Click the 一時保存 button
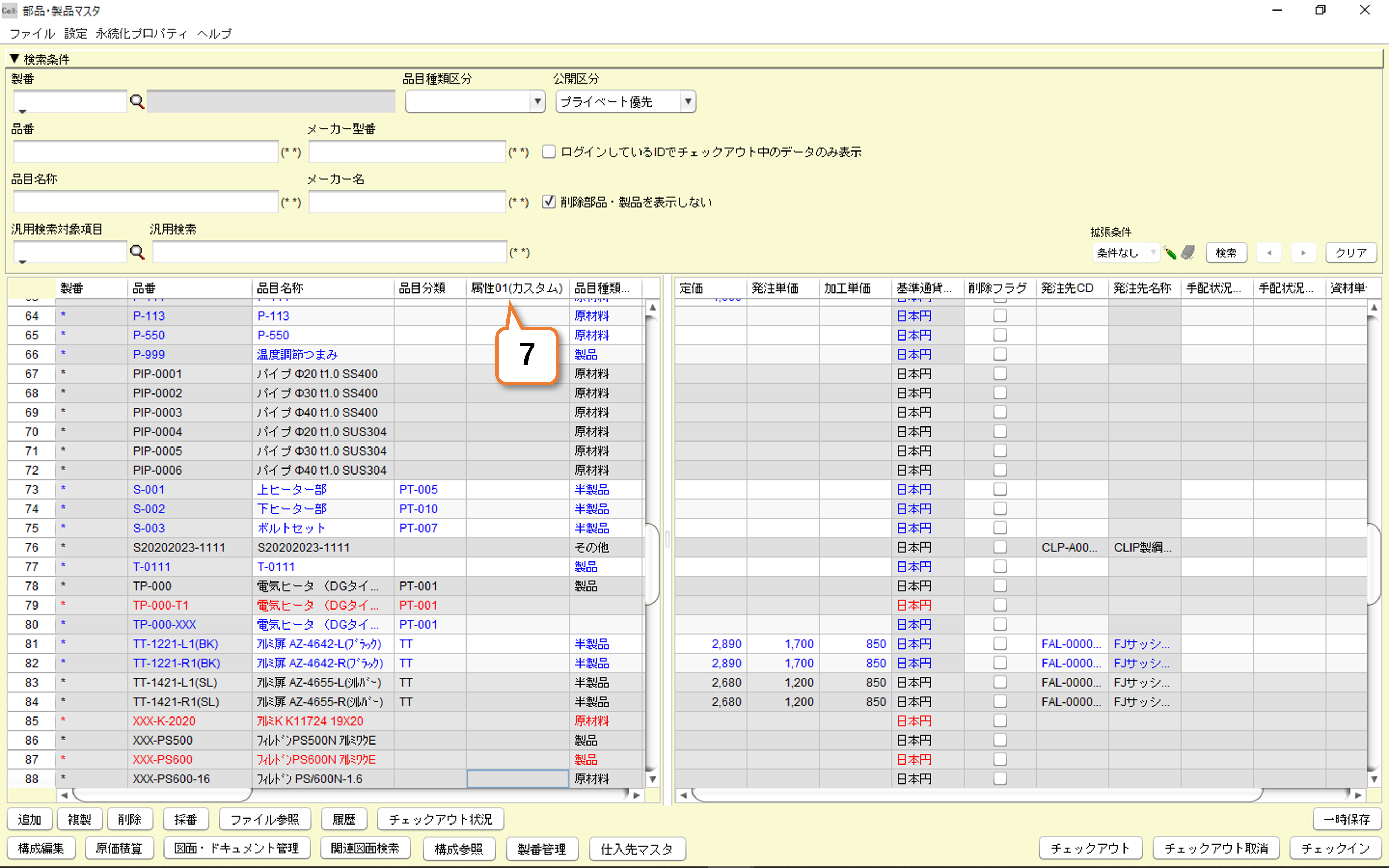This screenshot has height=868, width=1389. [1347, 819]
